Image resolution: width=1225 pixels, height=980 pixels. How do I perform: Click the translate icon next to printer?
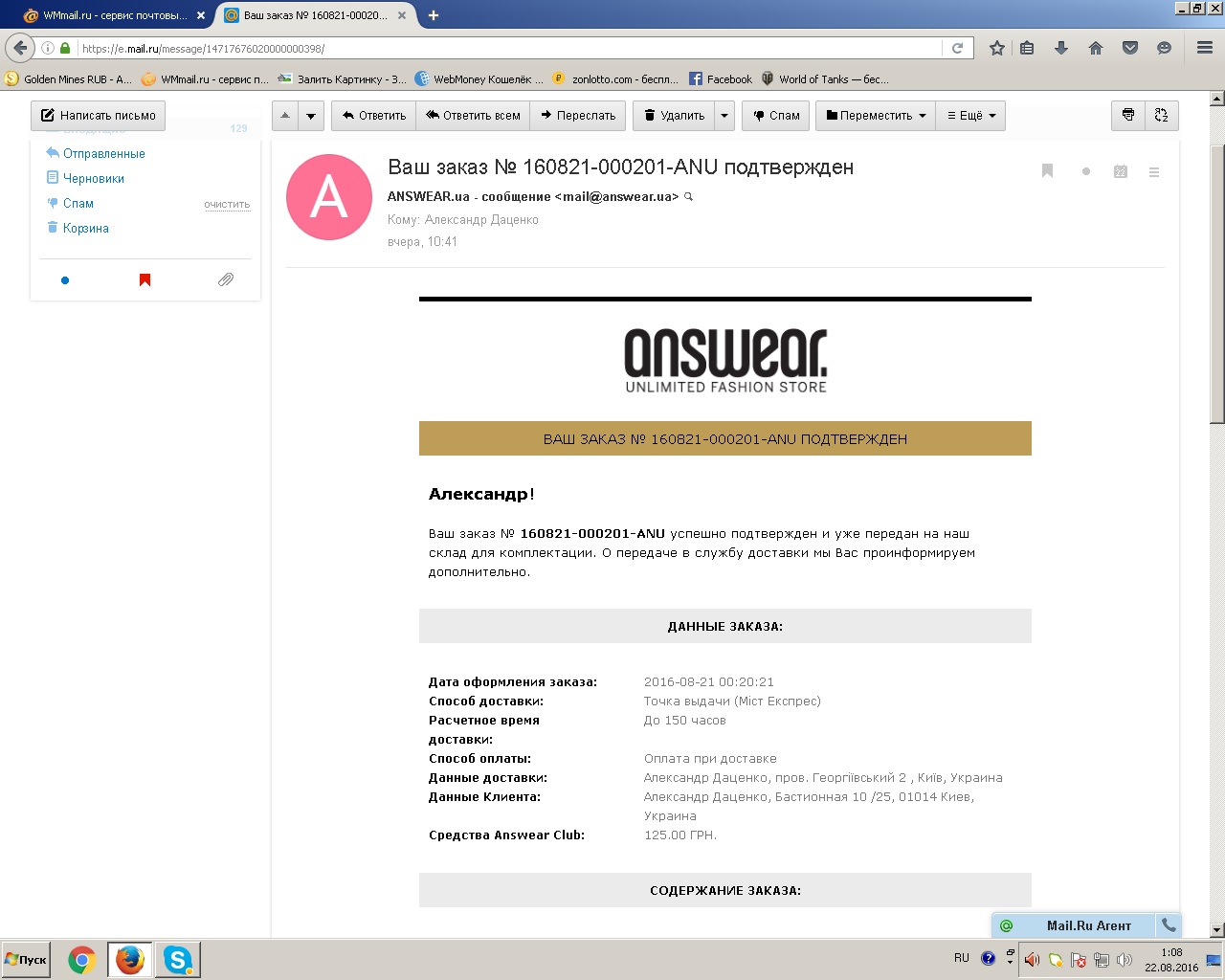click(x=1161, y=115)
